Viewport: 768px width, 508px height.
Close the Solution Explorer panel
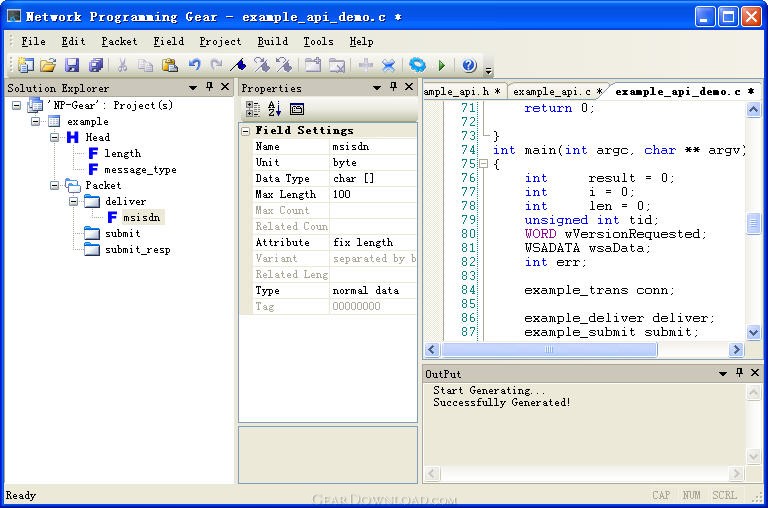coord(225,87)
